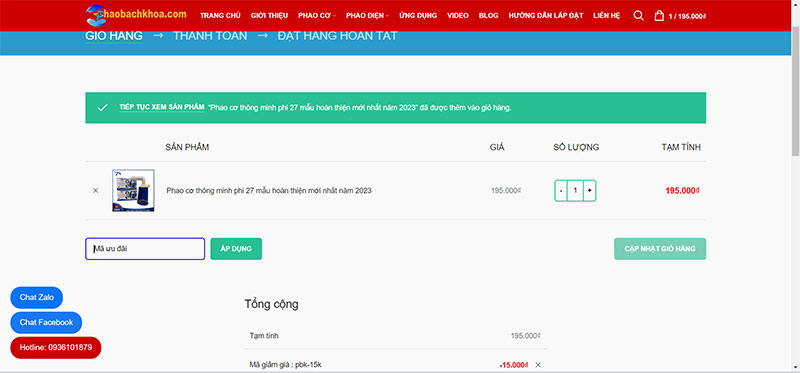Image resolution: width=800 pixels, height=373 pixels.
Task: Click the phaobachkhoa.com logo
Action: pyautogui.click(x=136, y=15)
